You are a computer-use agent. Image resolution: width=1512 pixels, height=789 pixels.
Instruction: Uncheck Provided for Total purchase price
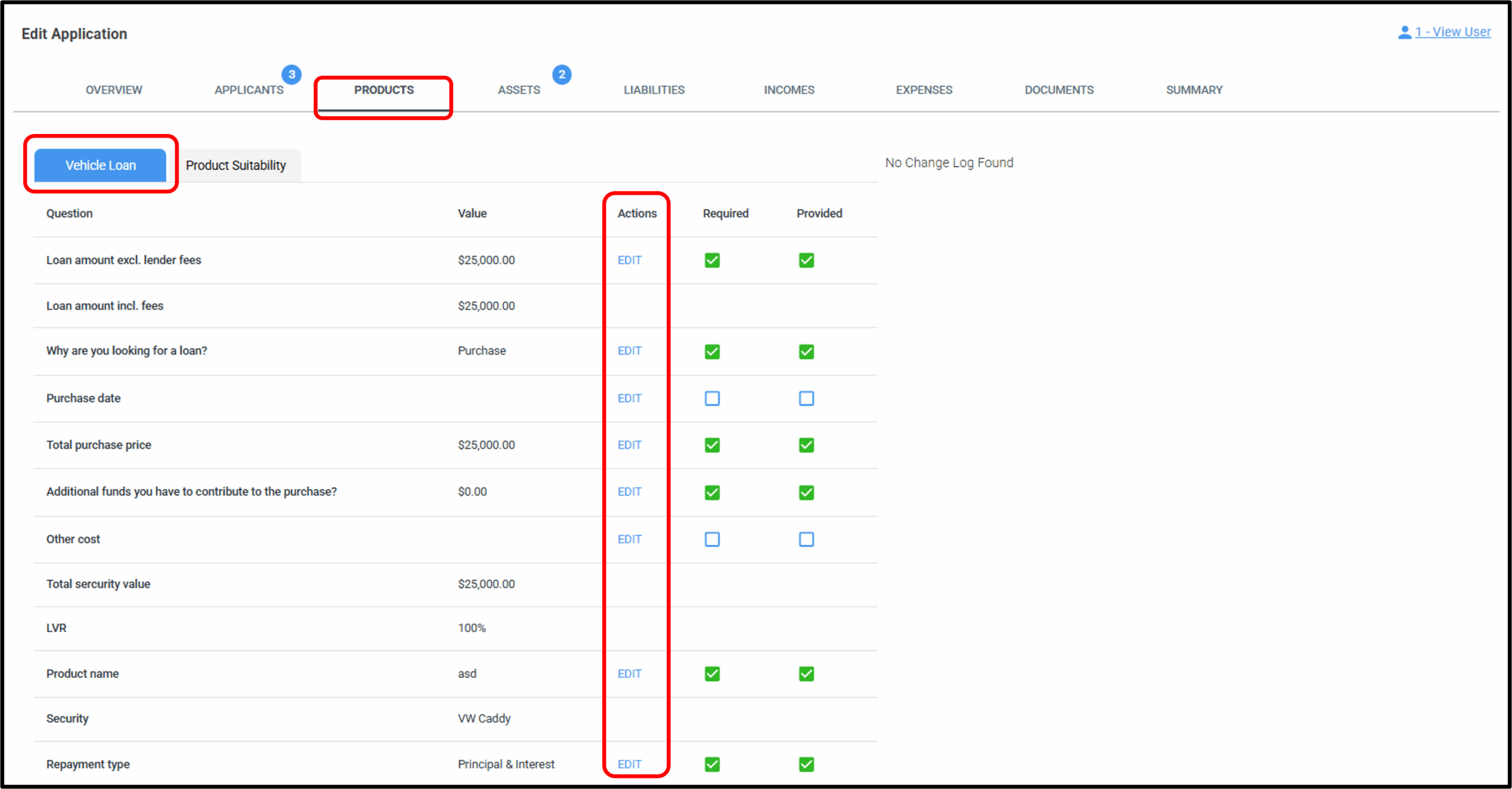click(806, 445)
